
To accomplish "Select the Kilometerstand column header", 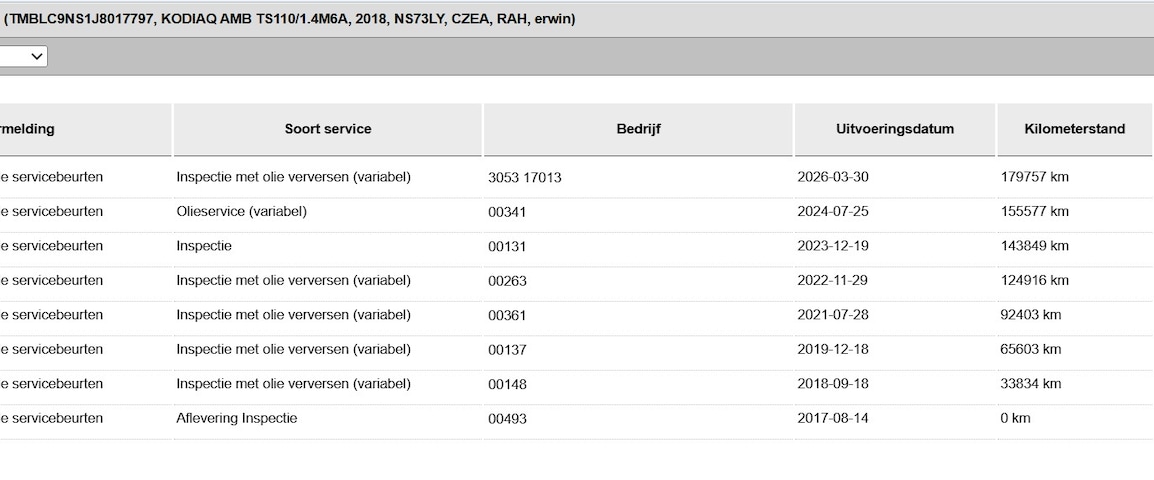I will coord(1075,129).
